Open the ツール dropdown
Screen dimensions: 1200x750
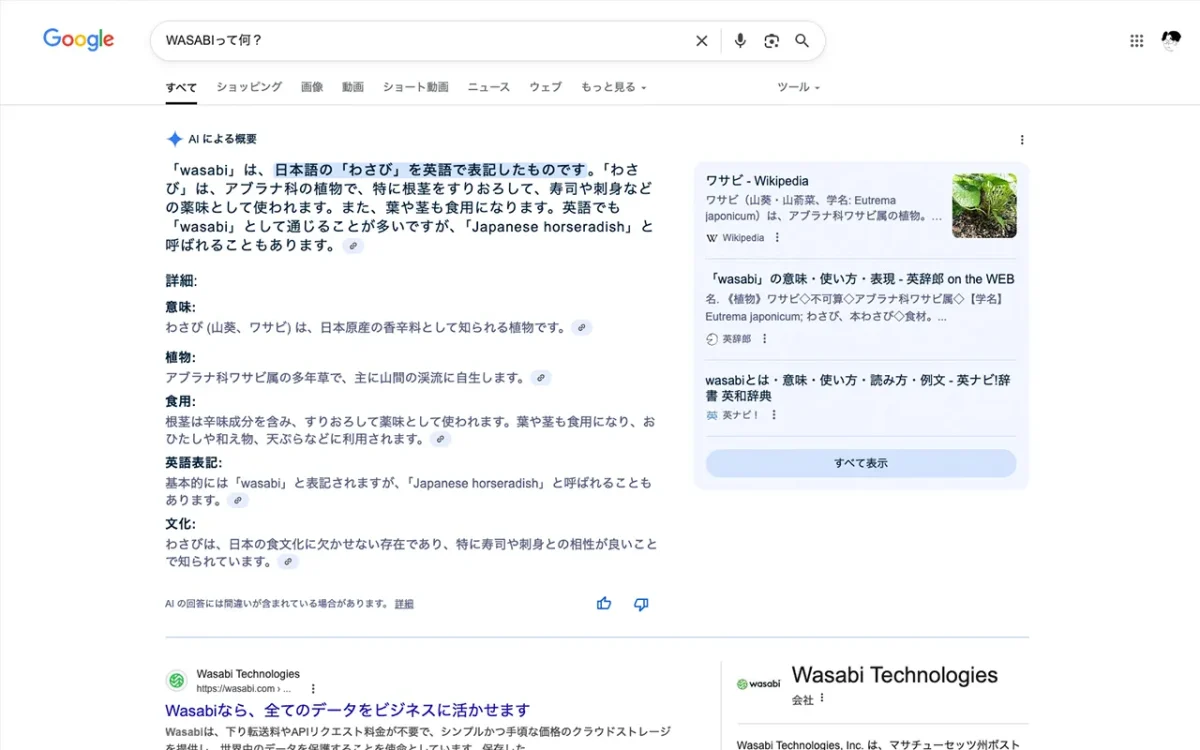(x=798, y=87)
